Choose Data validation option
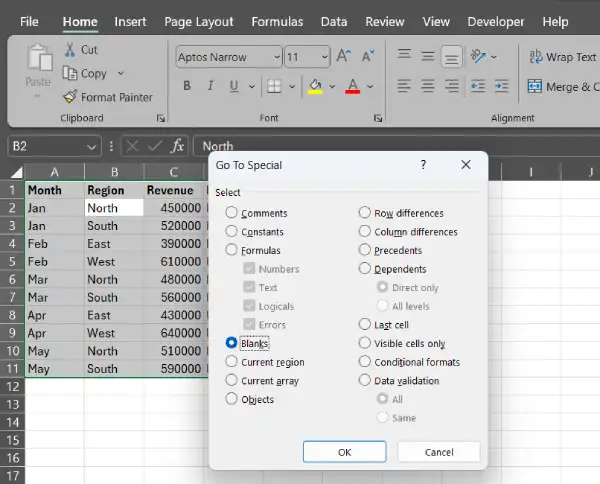The height and width of the screenshot is (484, 600). pyautogui.click(x=364, y=380)
